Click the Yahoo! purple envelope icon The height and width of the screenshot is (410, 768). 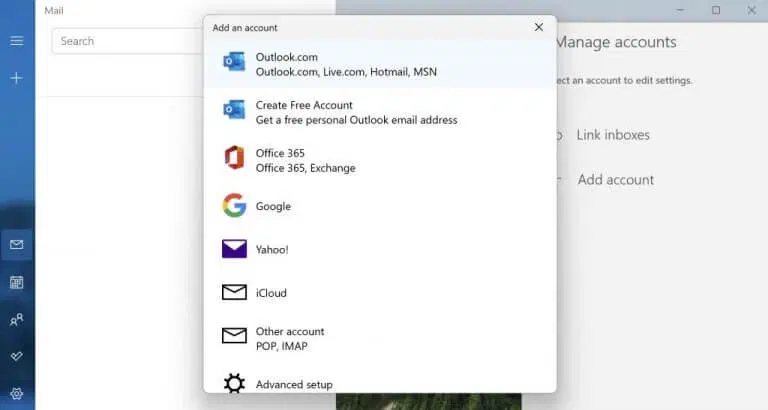234,249
